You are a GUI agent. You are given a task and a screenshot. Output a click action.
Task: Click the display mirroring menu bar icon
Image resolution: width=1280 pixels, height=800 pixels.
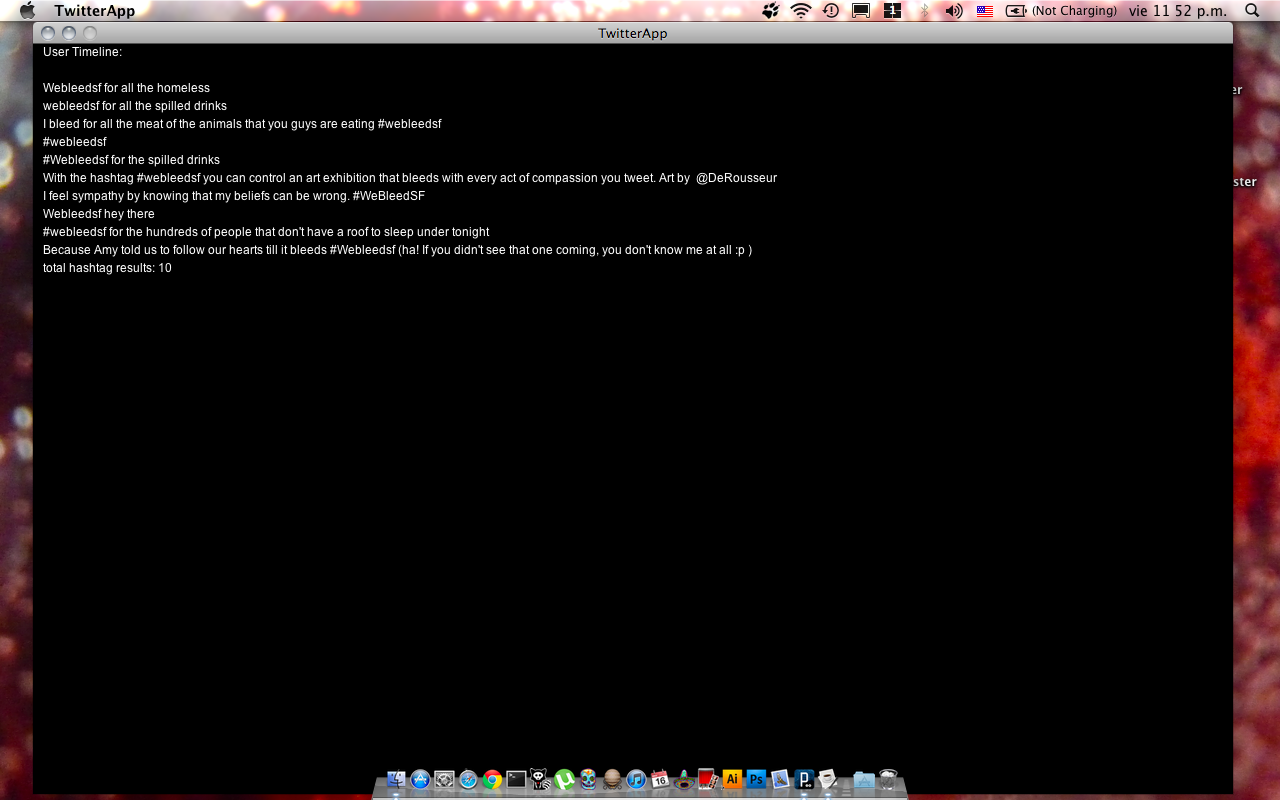(x=860, y=11)
